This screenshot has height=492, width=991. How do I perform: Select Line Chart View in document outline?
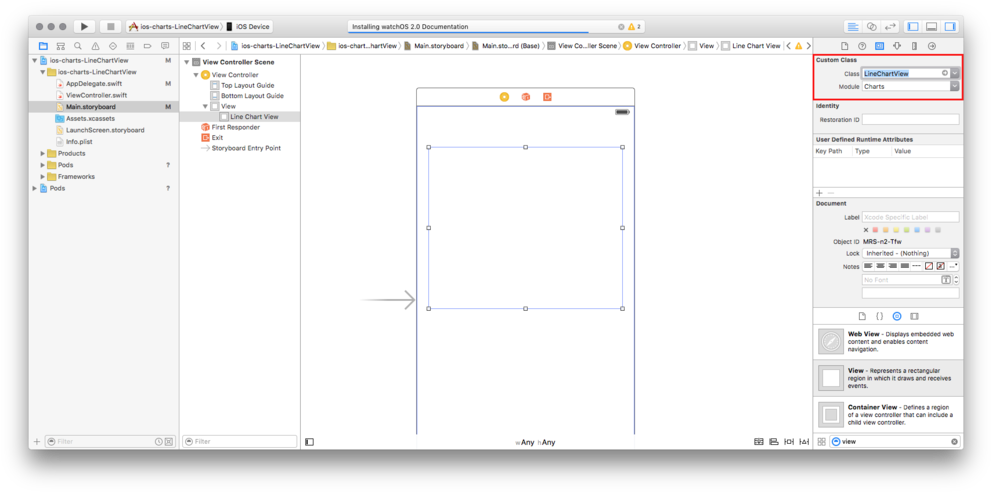click(254, 117)
